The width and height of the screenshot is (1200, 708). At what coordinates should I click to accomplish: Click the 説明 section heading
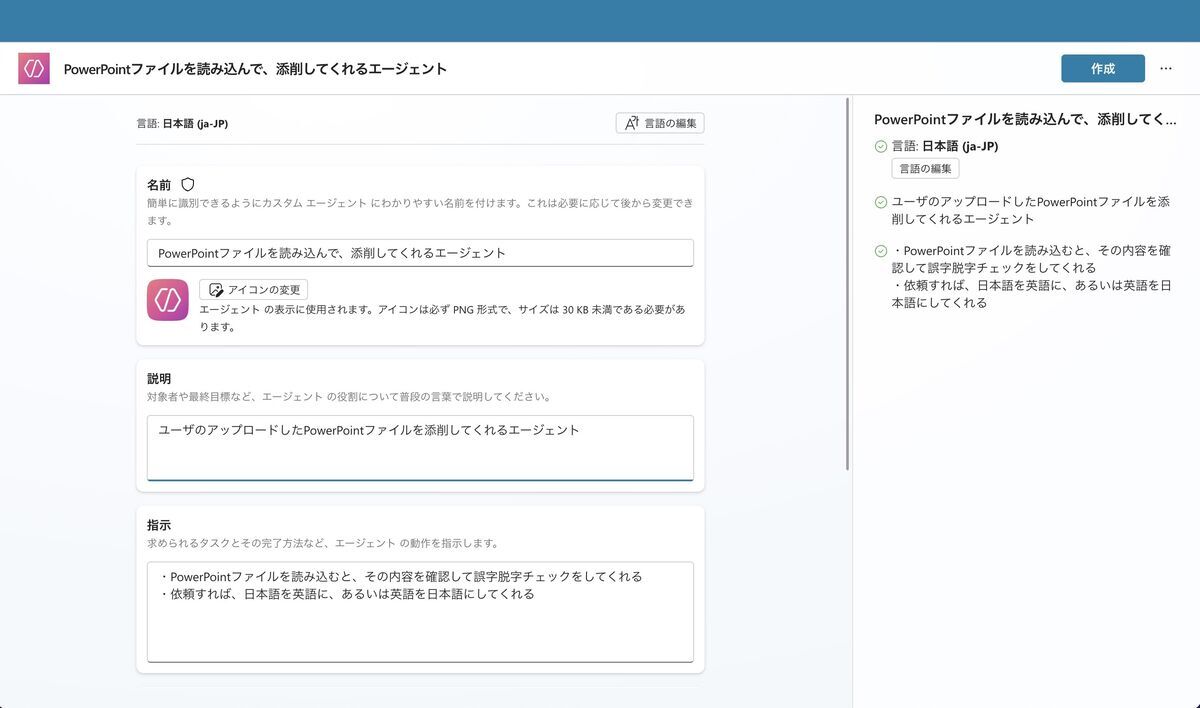click(159, 379)
